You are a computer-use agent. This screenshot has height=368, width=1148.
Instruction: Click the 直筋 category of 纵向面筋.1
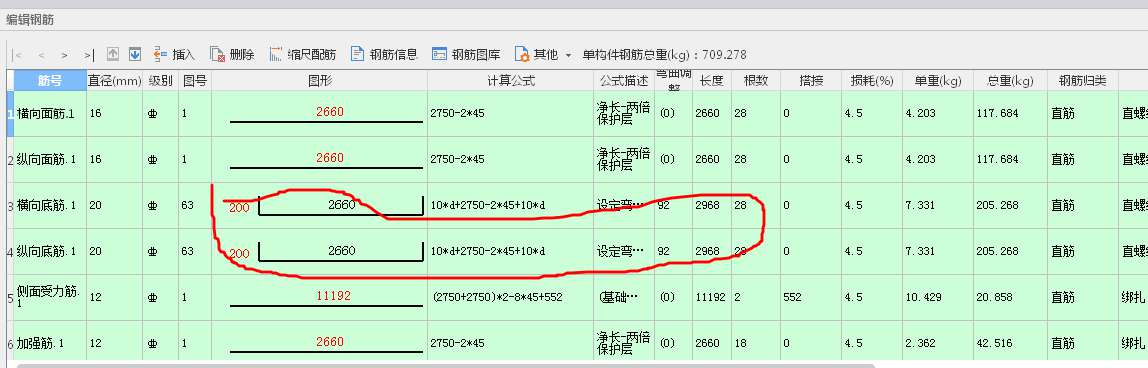click(1083, 159)
